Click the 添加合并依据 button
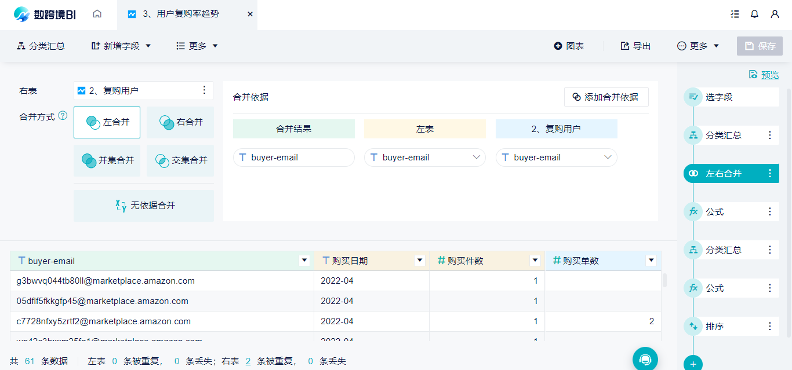 606,97
